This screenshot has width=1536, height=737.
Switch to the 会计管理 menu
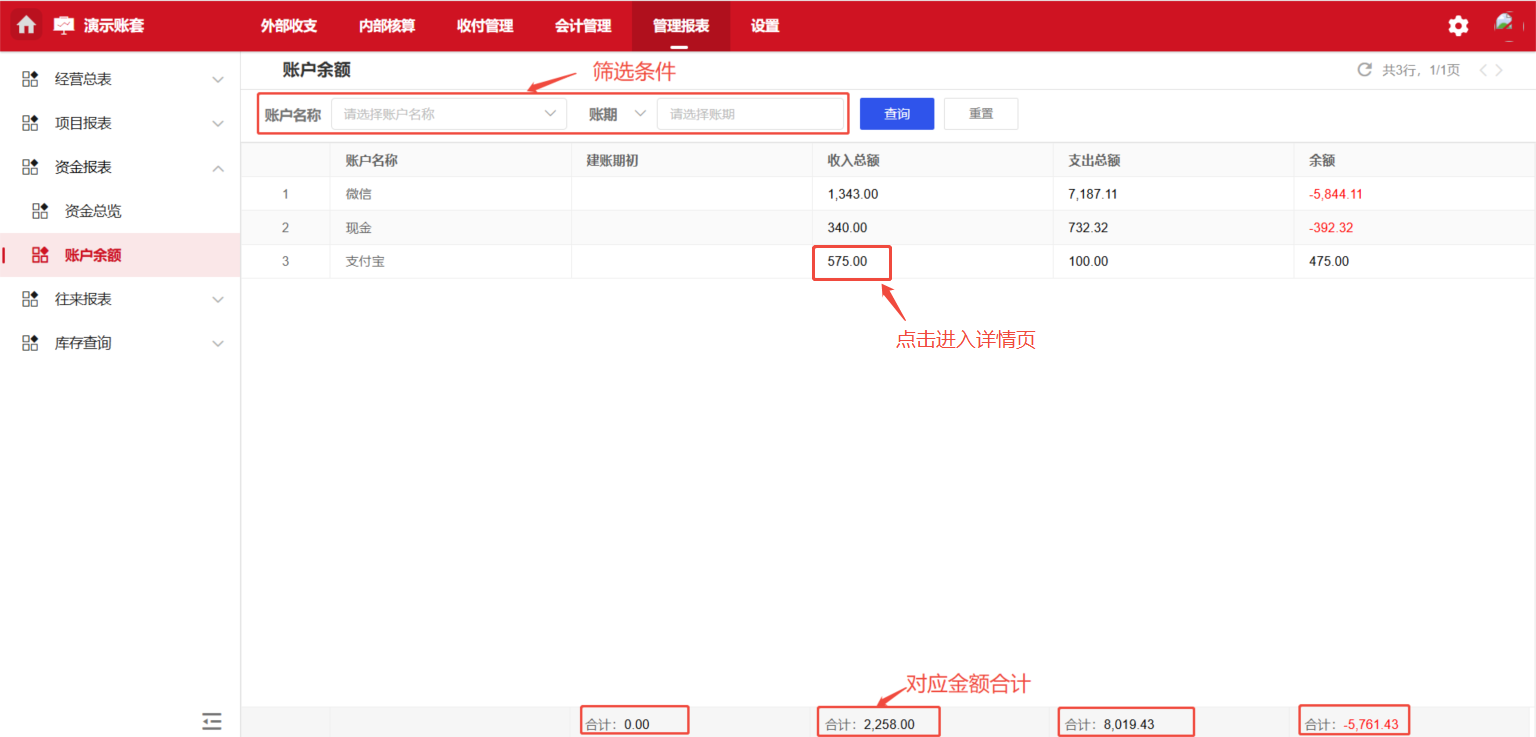(583, 26)
